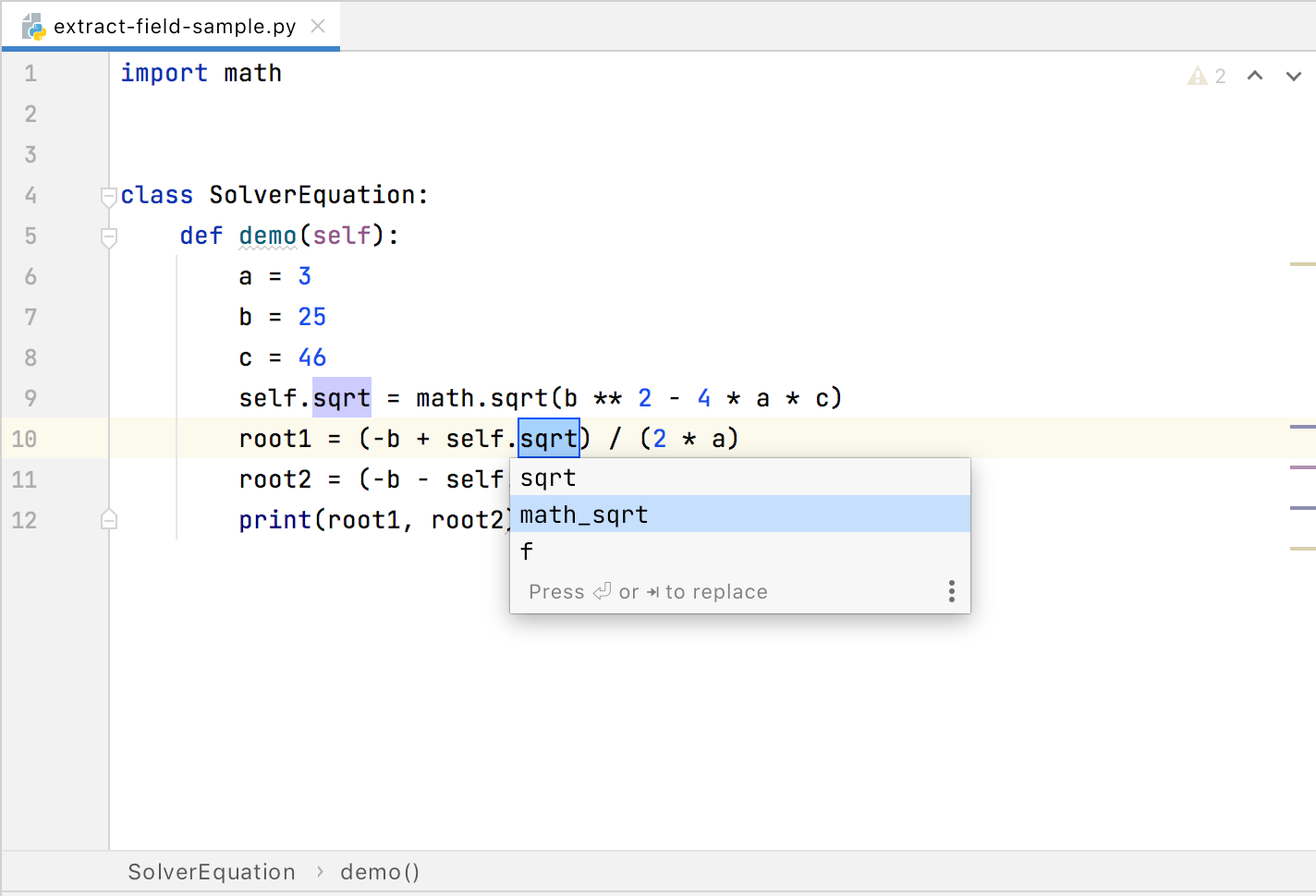This screenshot has height=896, width=1316.
Task: Click the warning indicator showing 2 problems
Action: (x=1206, y=76)
